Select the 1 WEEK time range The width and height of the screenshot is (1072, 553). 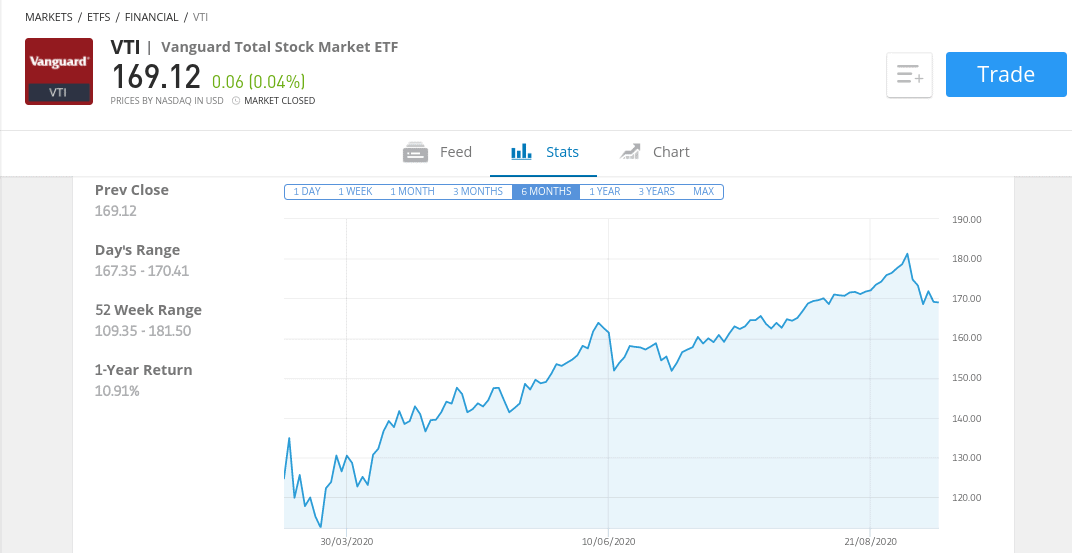[x=355, y=191]
